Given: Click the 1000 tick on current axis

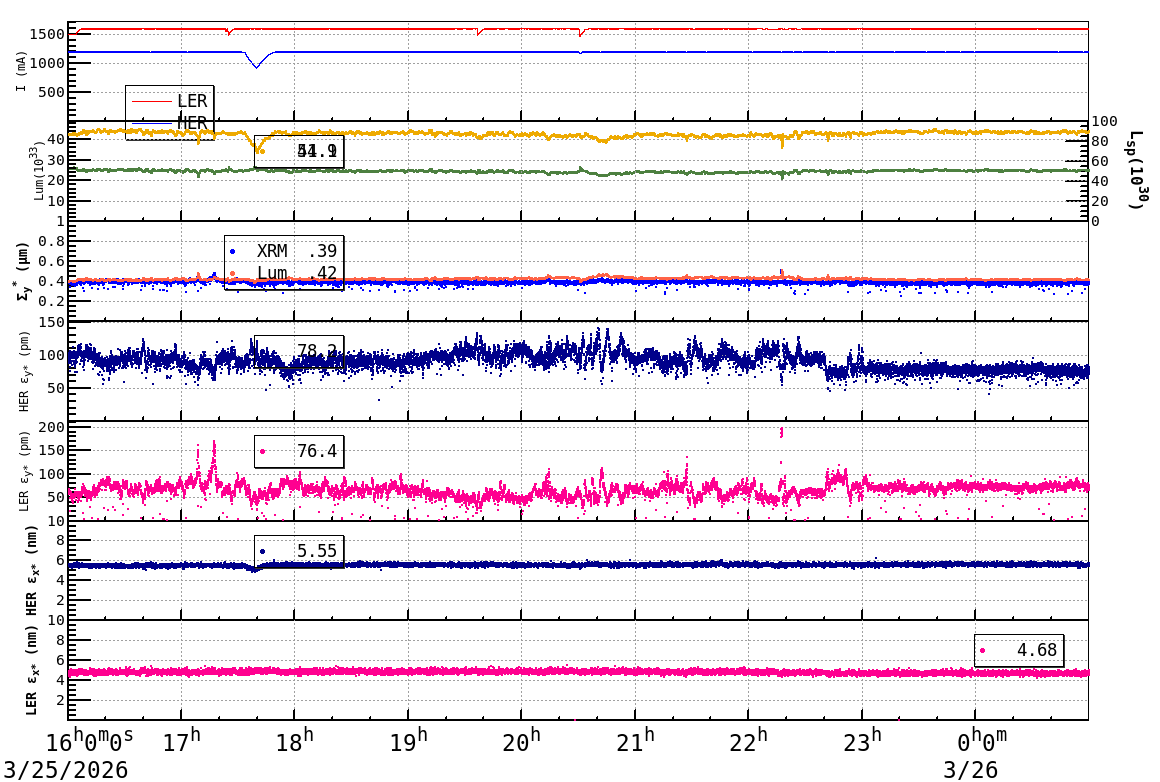Looking at the screenshot, I should [47, 63].
